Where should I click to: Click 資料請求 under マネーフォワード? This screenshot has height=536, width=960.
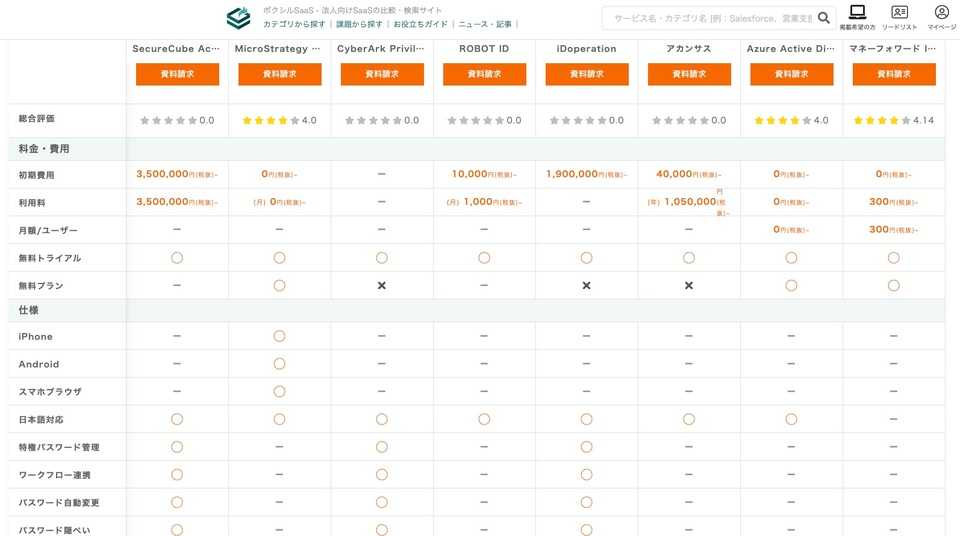[x=894, y=74]
